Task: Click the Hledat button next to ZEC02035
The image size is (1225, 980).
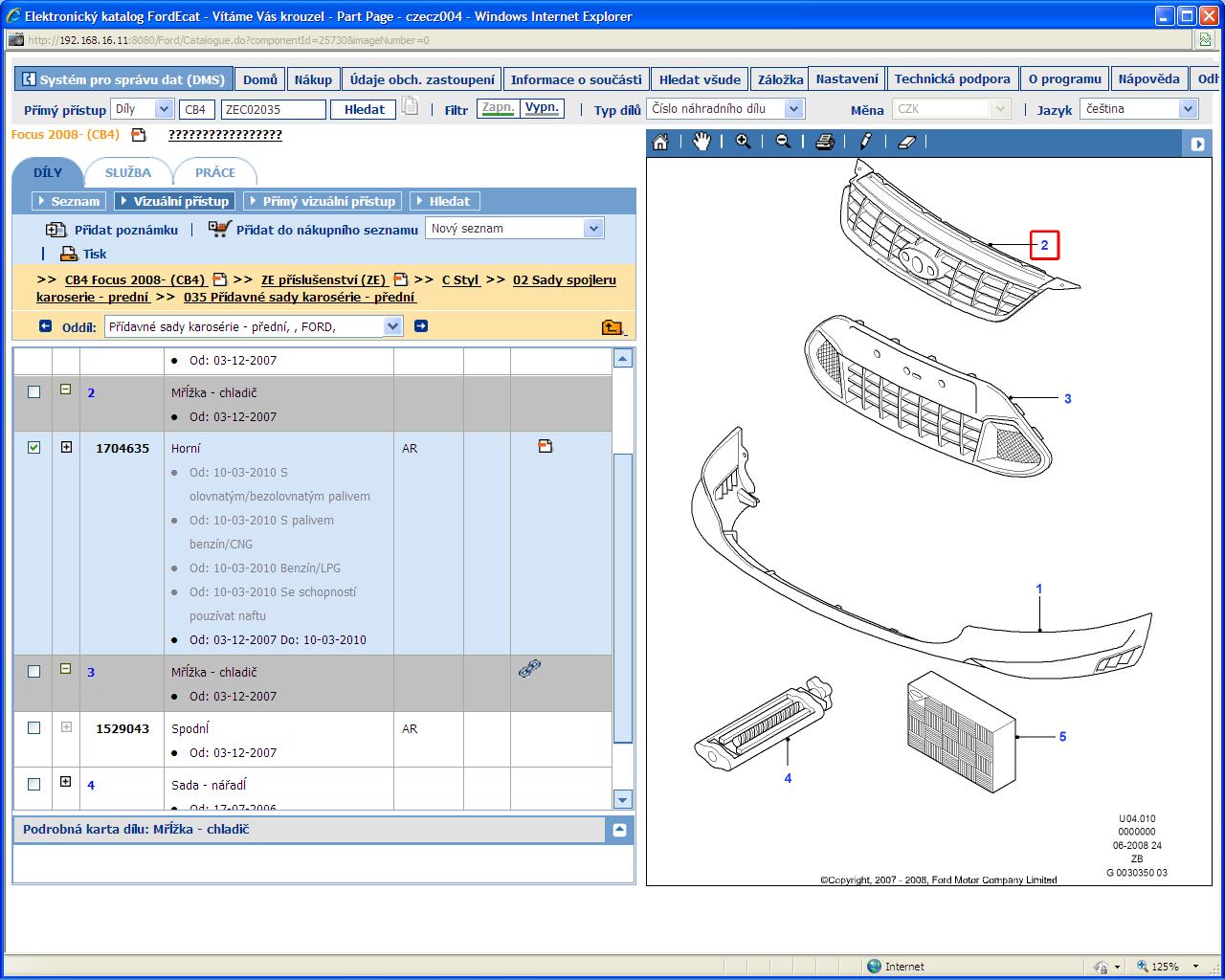Action: (364, 110)
